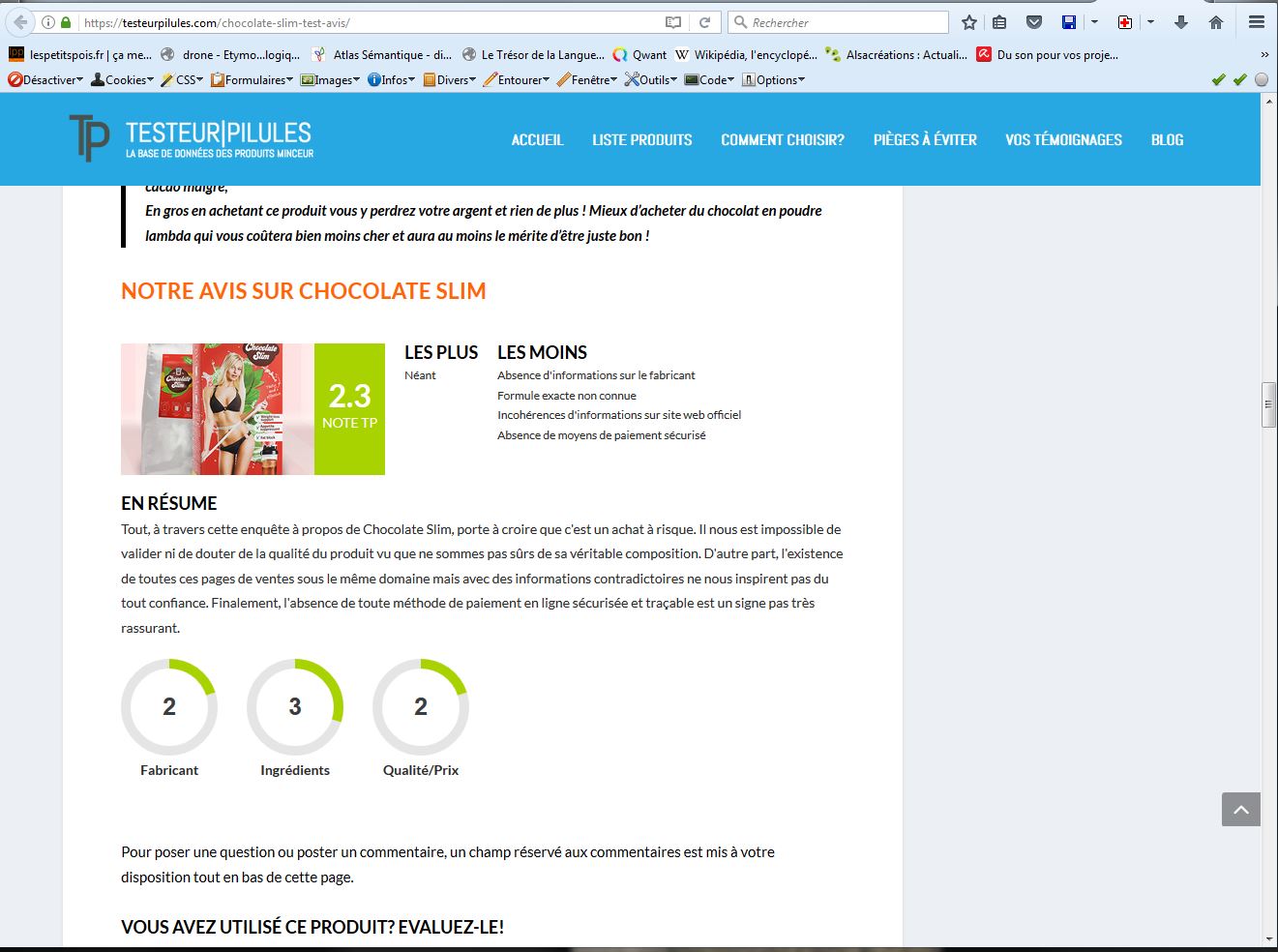Viewport: 1278px width, 952px height.
Task: Navigate to PIÈGES À ÉVITER menu
Action: point(925,140)
